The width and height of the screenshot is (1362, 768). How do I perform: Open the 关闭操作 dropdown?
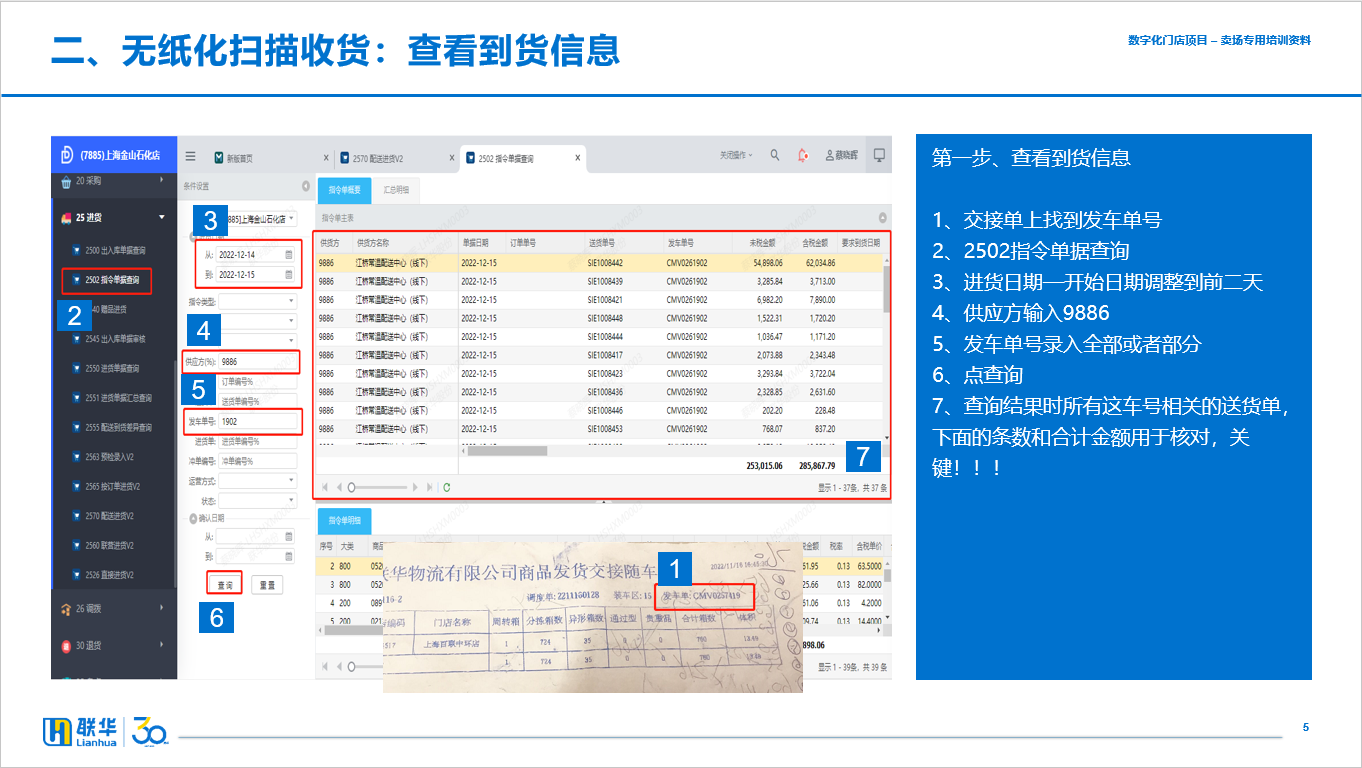click(736, 156)
